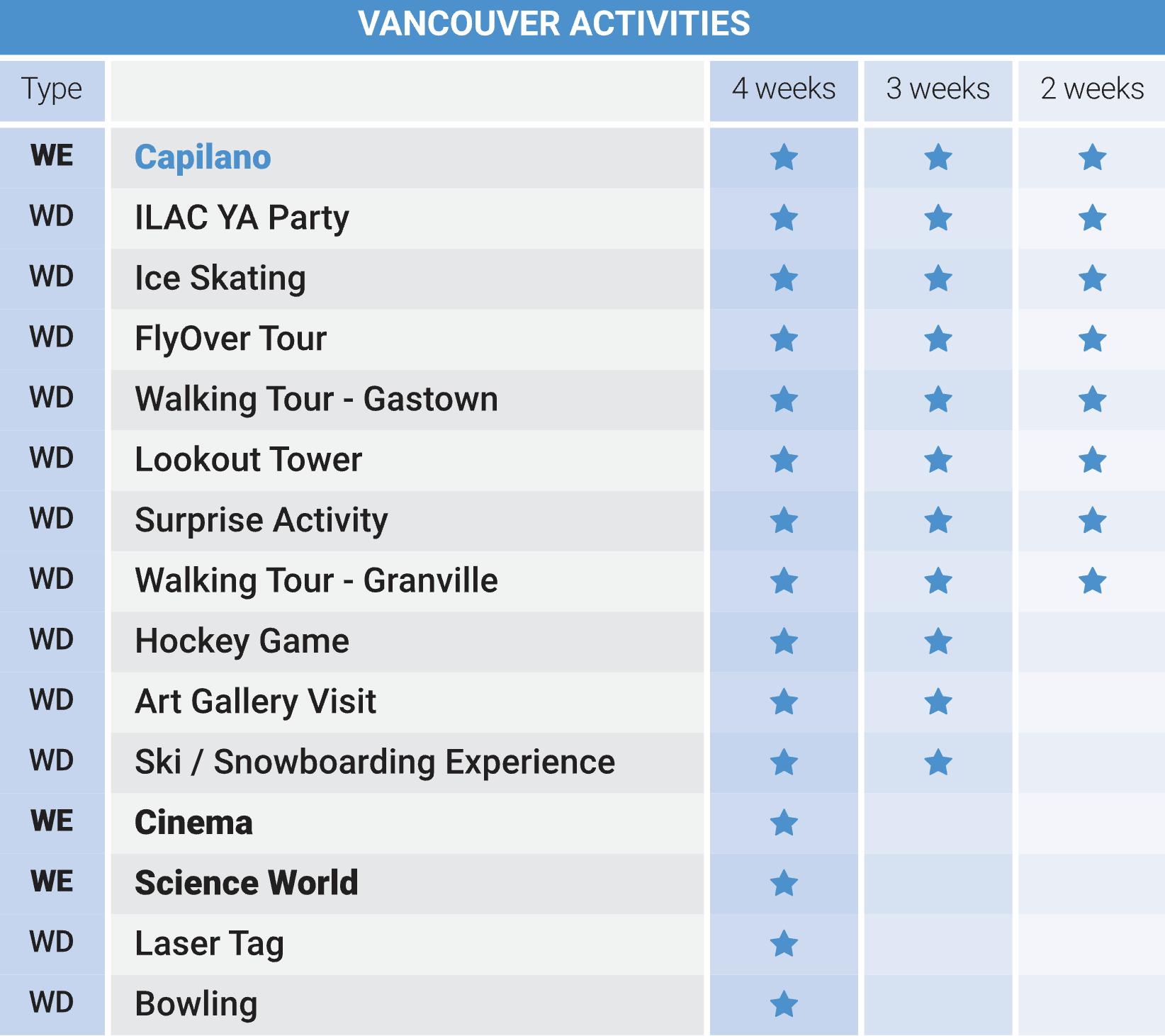Screen dimensions: 1165x1036
Task: Click the Walking Tour - Granville 2 weeks star
Action: [x=1092, y=581]
